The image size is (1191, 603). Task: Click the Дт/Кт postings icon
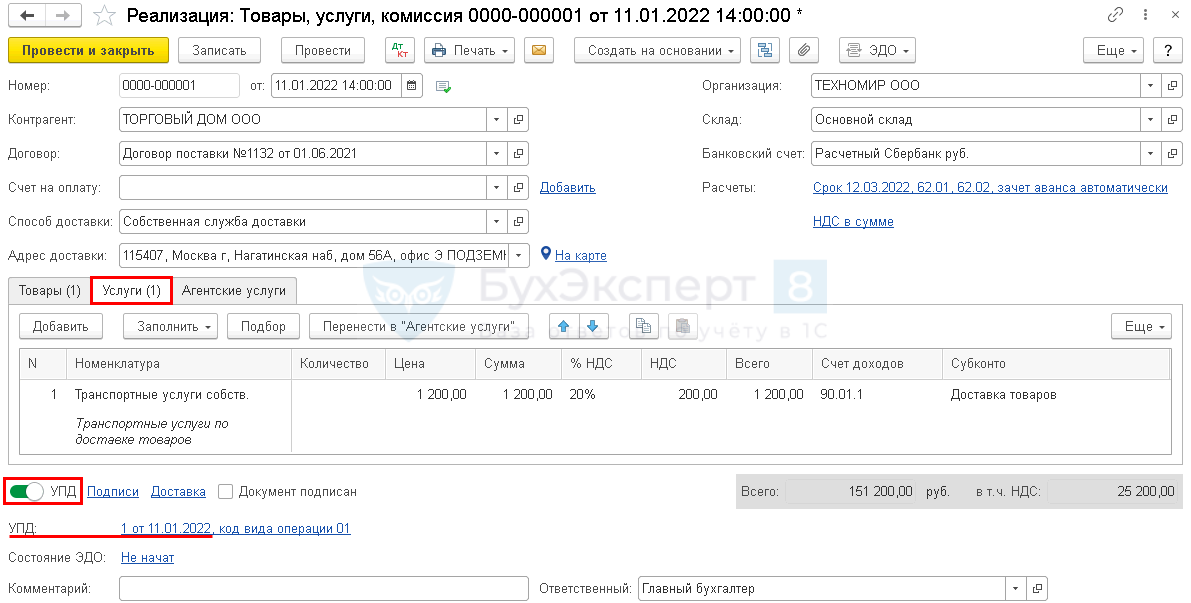[400, 51]
